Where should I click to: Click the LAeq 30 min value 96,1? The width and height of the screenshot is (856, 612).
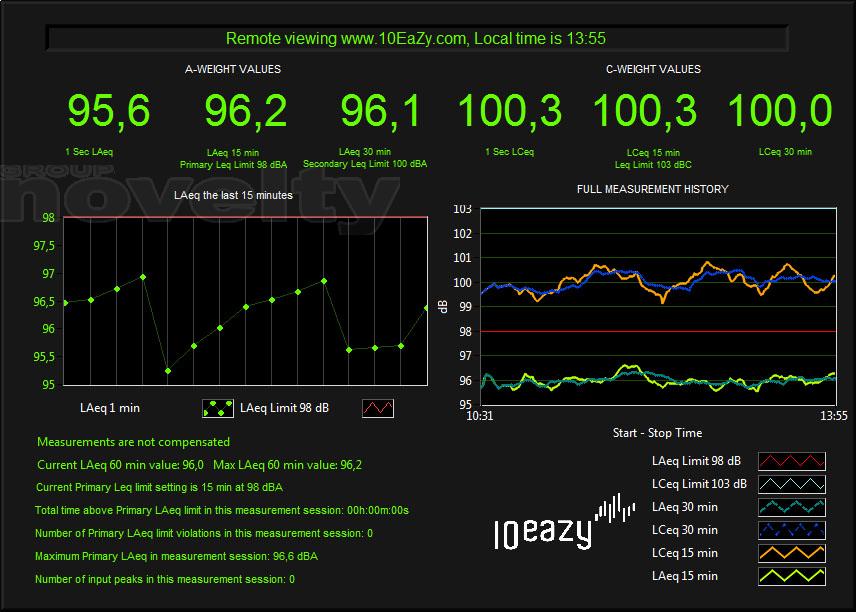click(381, 111)
